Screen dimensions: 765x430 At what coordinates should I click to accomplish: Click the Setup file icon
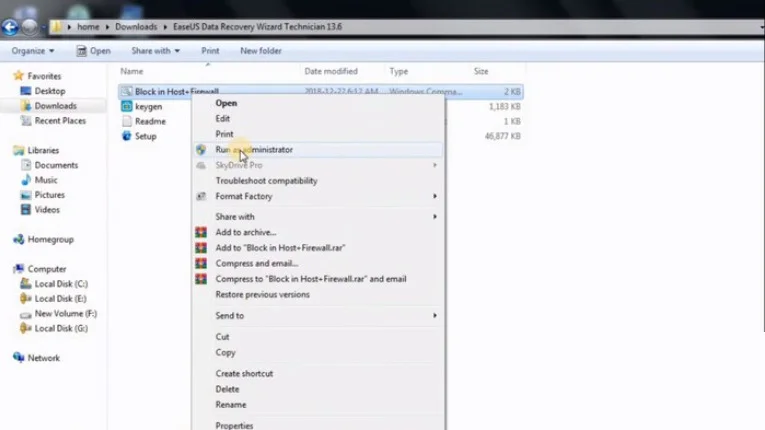(x=127, y=136)
